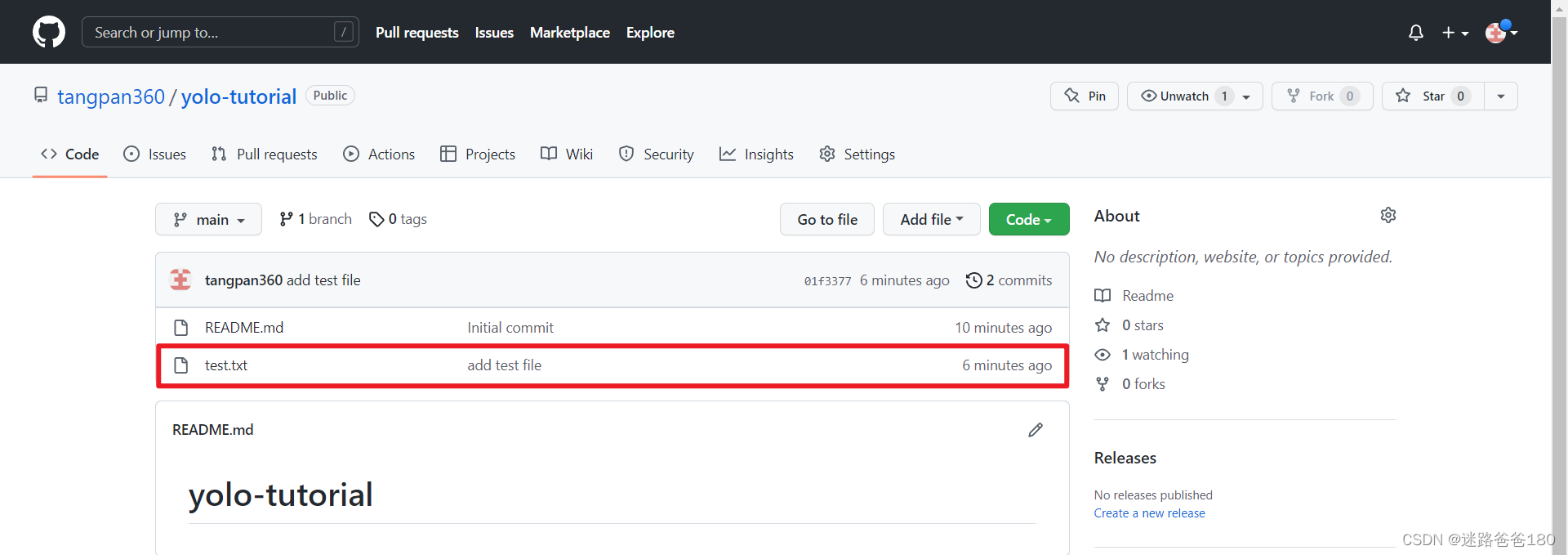
Task: Open the Security tab
Action: coord(656,154)
